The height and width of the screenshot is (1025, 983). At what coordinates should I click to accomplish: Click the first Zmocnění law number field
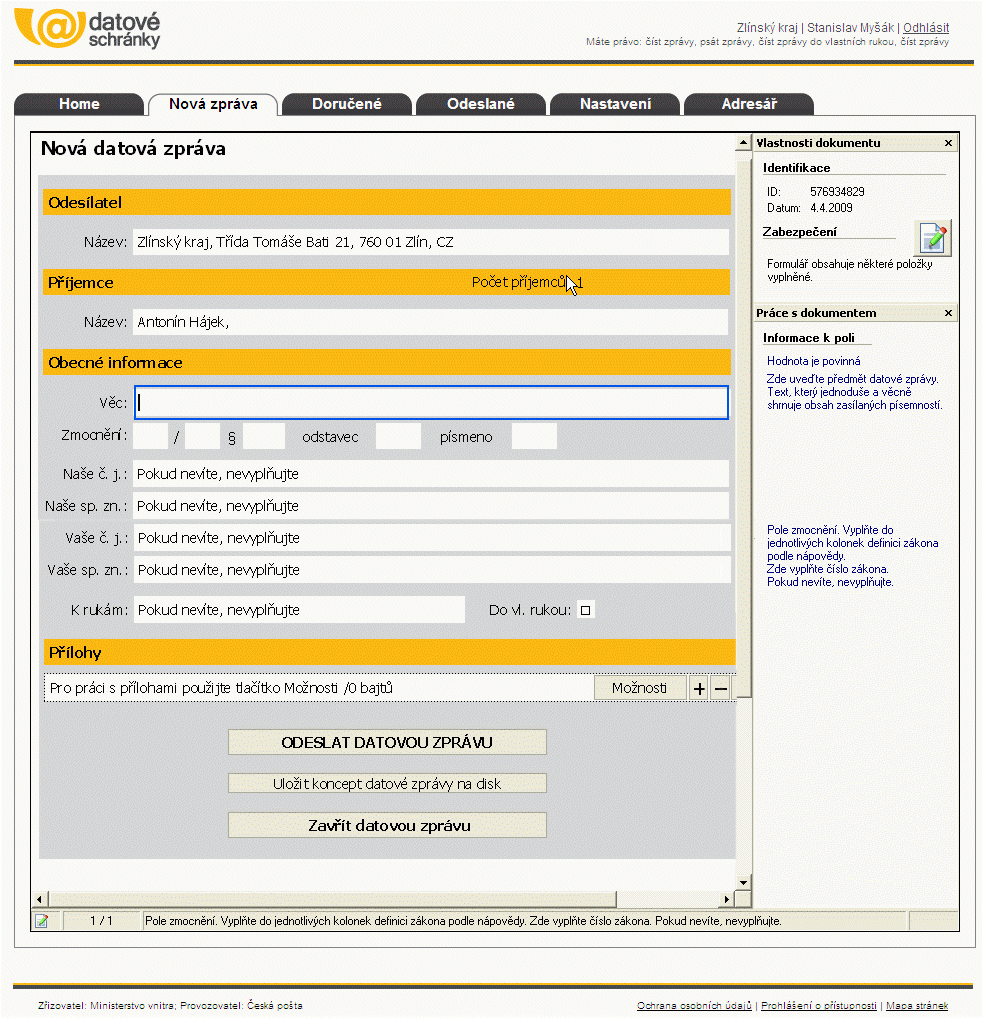click(150, 436)
